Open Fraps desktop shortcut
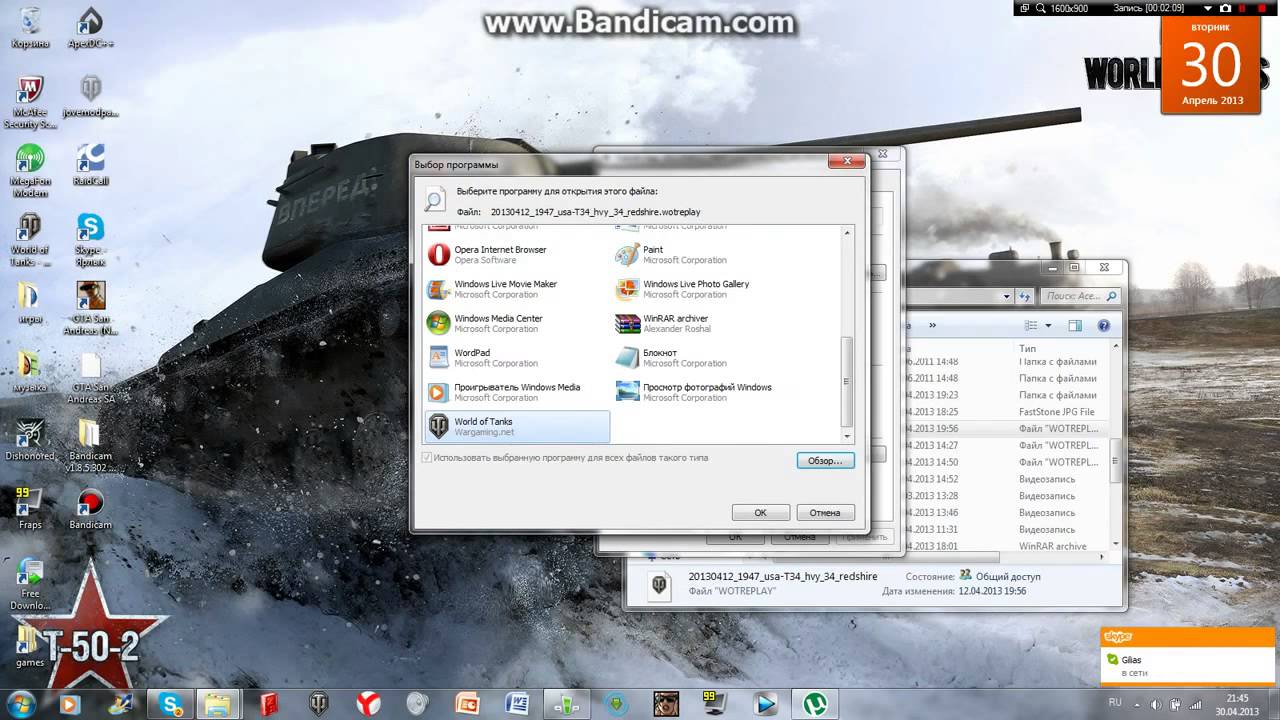The height and width of the screenshot is (720, 1280). coord(30,509)
